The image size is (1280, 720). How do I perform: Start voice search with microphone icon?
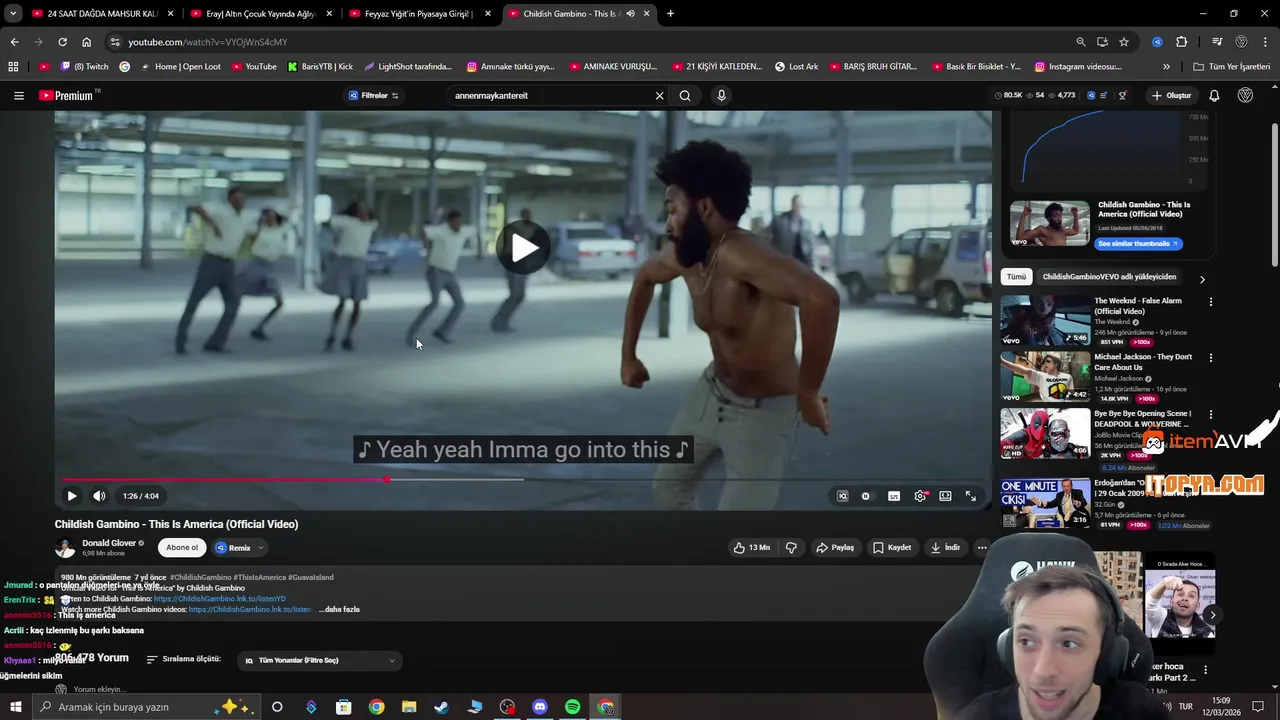pos(721,96)
